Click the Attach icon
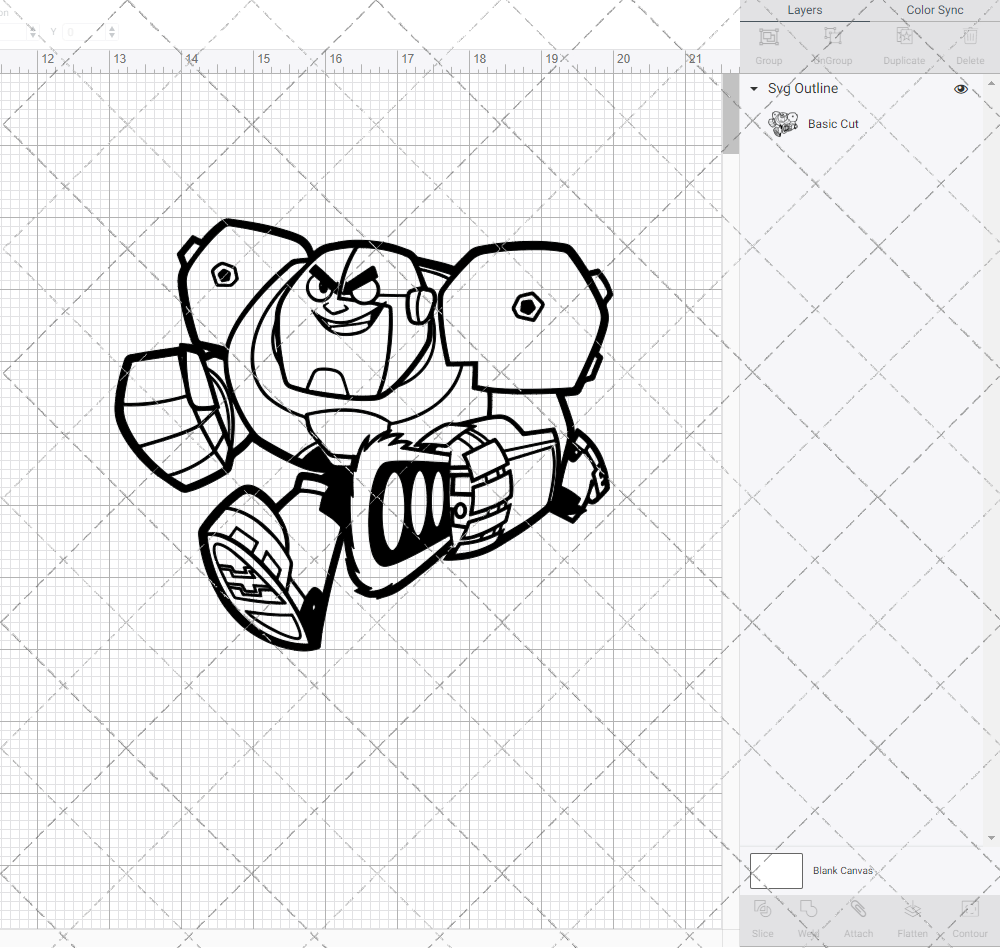Viewport: 1000px width, 948px height. [x=858, y=918]
